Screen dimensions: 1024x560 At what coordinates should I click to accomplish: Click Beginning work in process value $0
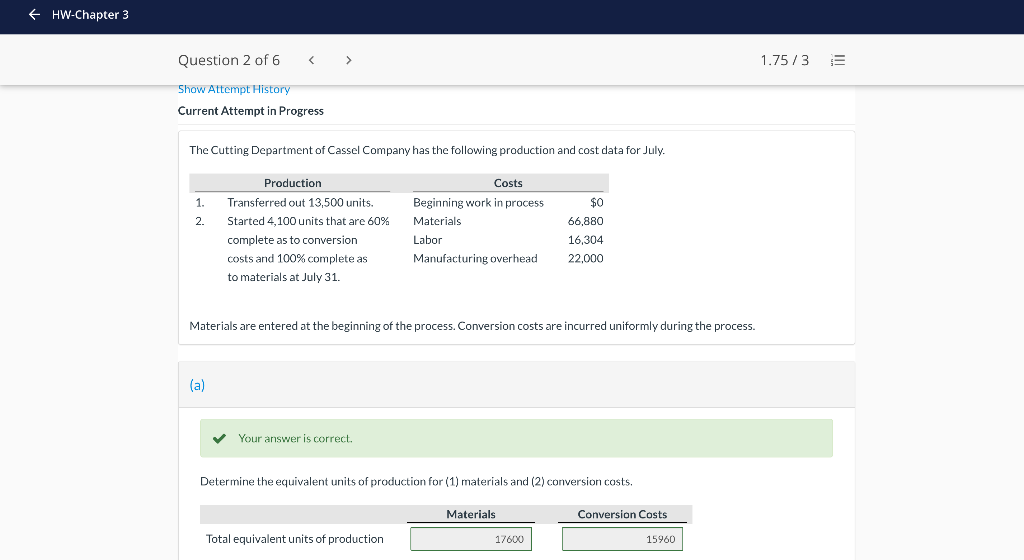(596, 202)
